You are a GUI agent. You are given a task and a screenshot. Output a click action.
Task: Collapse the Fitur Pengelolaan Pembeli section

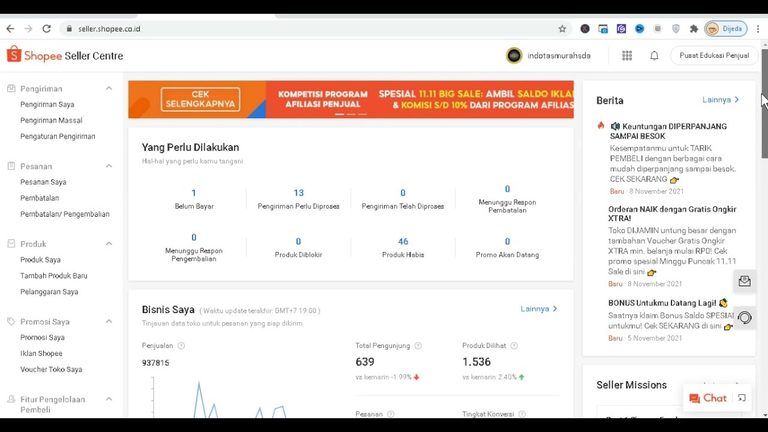(109, 399)
